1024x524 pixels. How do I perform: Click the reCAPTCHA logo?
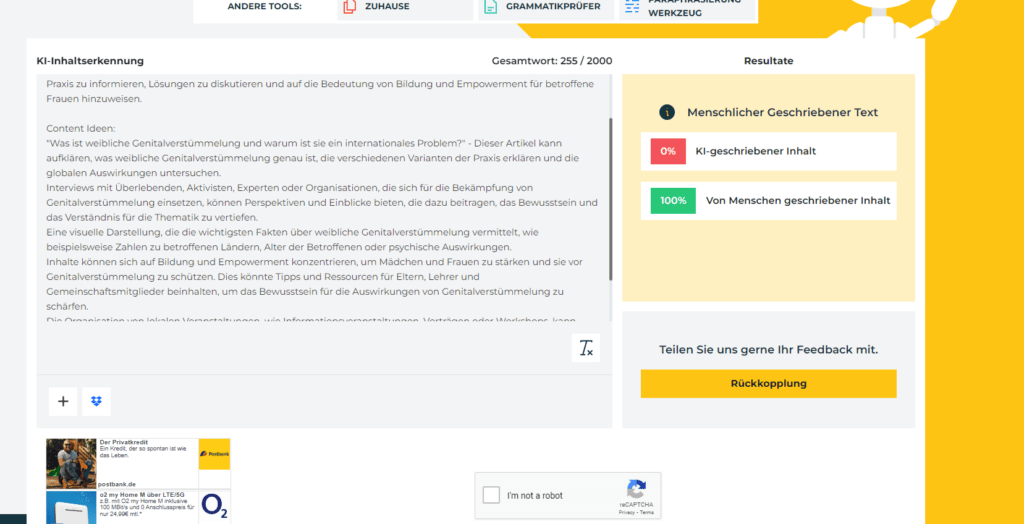click(636, 489)
